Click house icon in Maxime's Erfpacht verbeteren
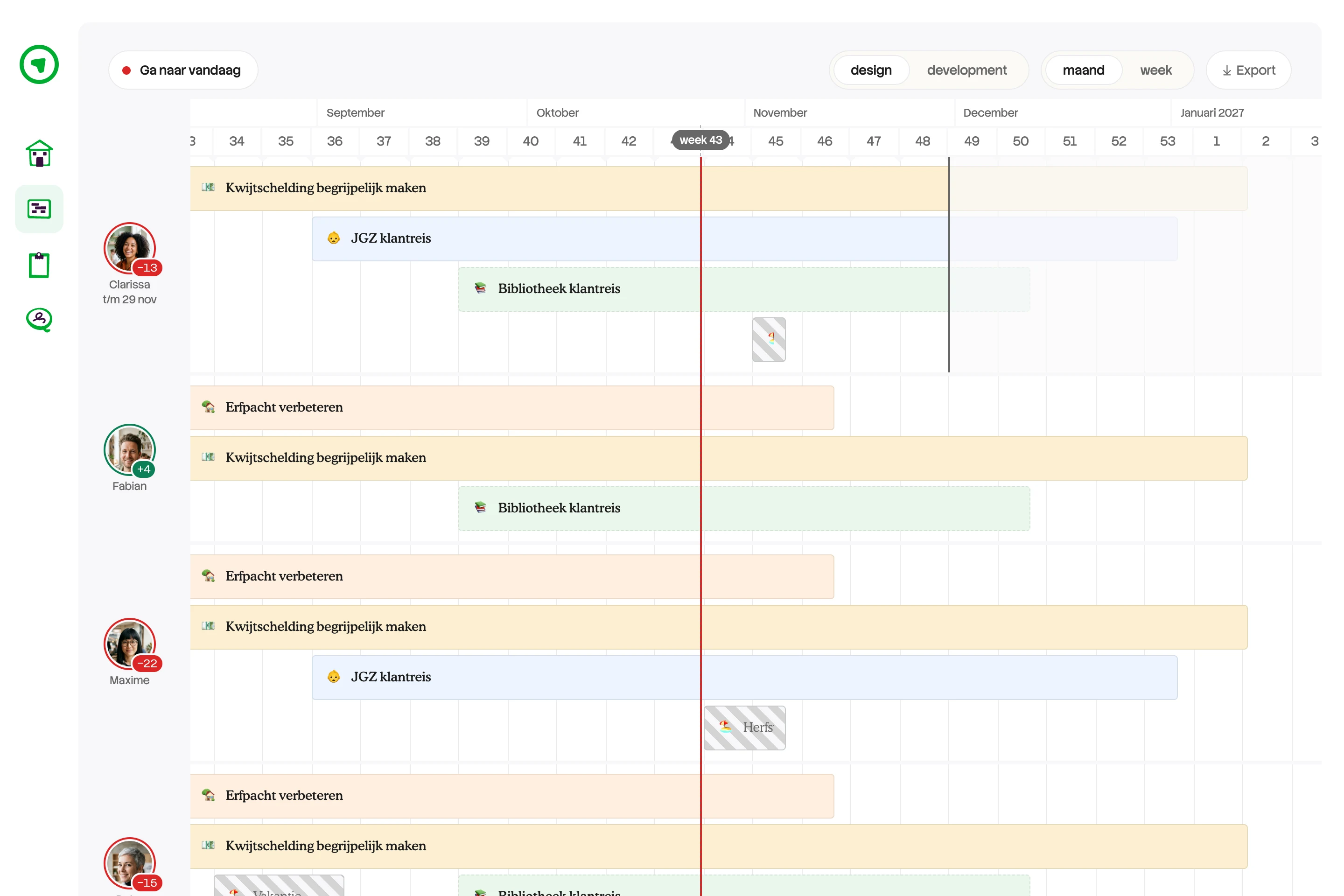The height and width of the screenshot is (896, 1344). pos(208,575)
